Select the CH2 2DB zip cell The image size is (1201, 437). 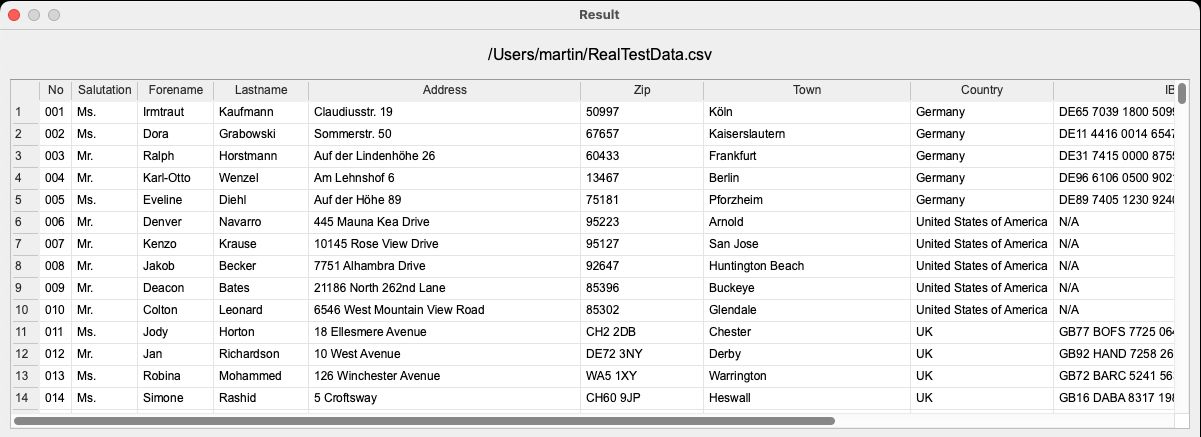pyautogui.click(x=641, y=332)
